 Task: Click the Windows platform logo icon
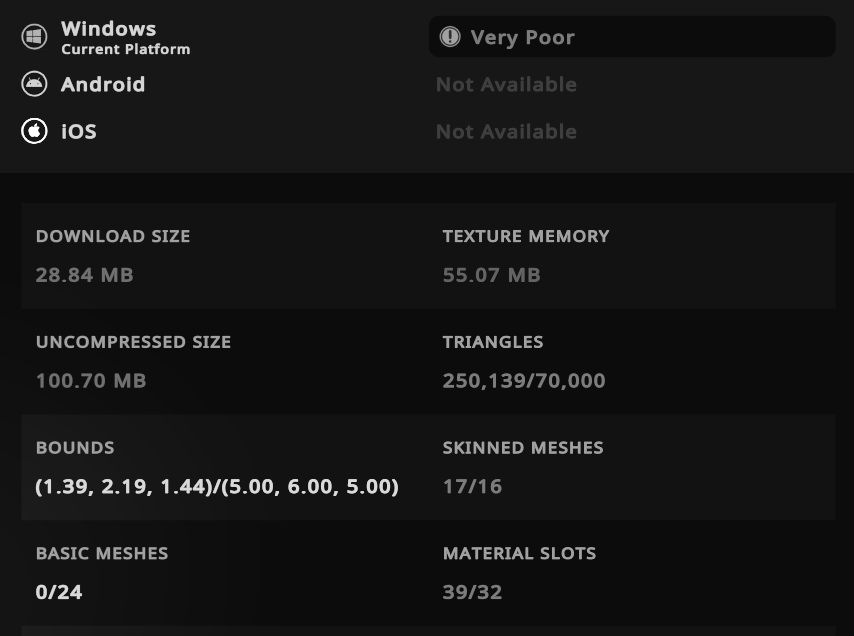pos(35,37)
